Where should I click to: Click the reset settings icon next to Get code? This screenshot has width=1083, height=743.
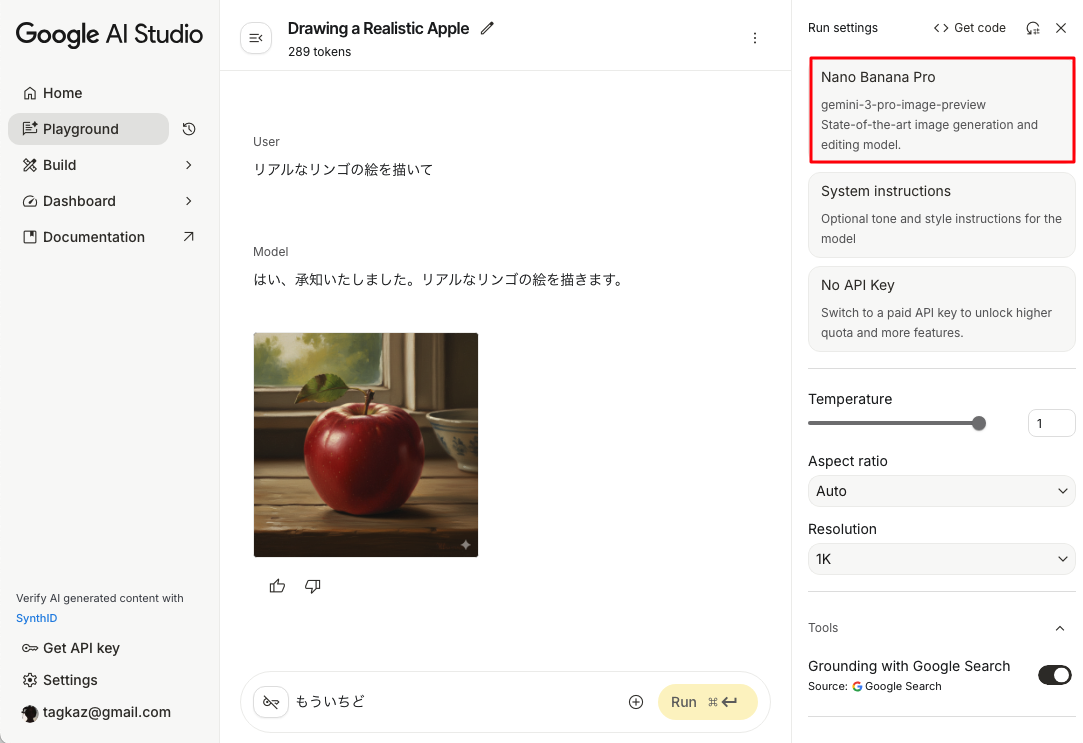pos(1033,28)
